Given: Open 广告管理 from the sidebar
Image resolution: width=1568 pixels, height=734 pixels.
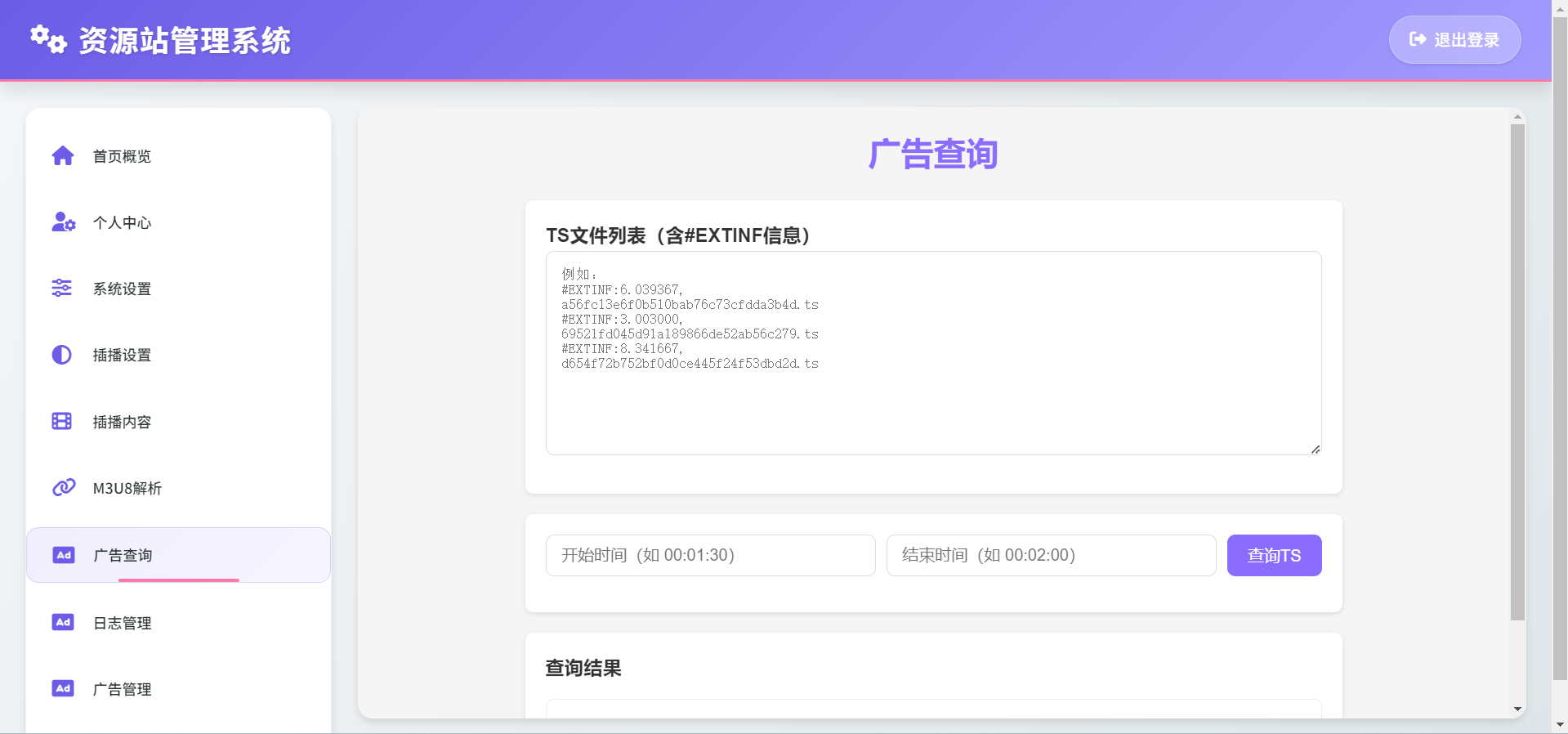Looking at the screenshot, I should coord(178,688).
